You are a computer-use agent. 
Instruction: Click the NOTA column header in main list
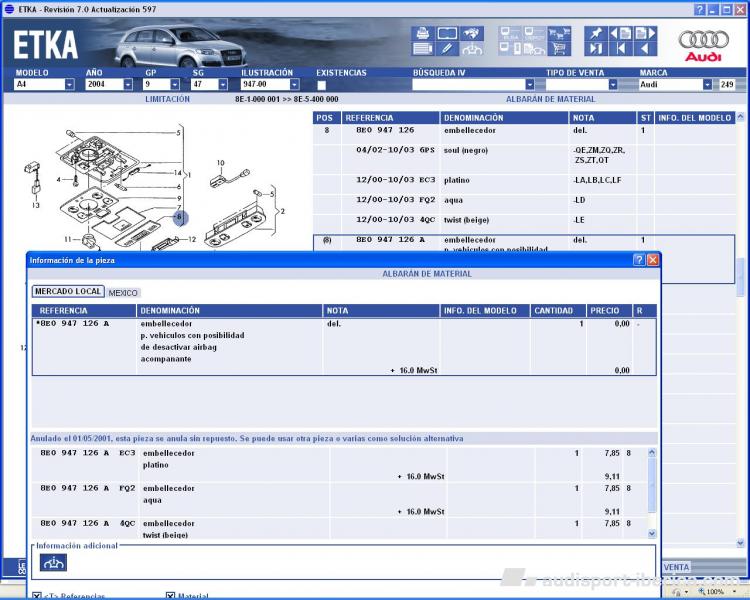click(x=602, y=118)
